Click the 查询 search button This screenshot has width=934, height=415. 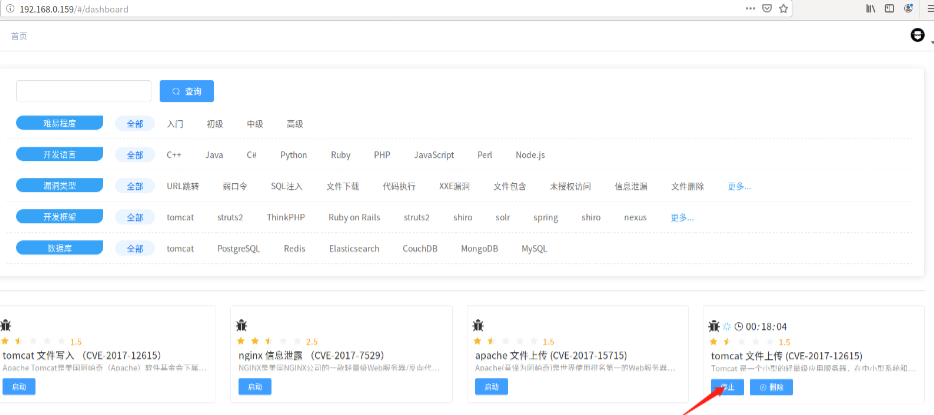pyautogui.click(x=187, y=91)
